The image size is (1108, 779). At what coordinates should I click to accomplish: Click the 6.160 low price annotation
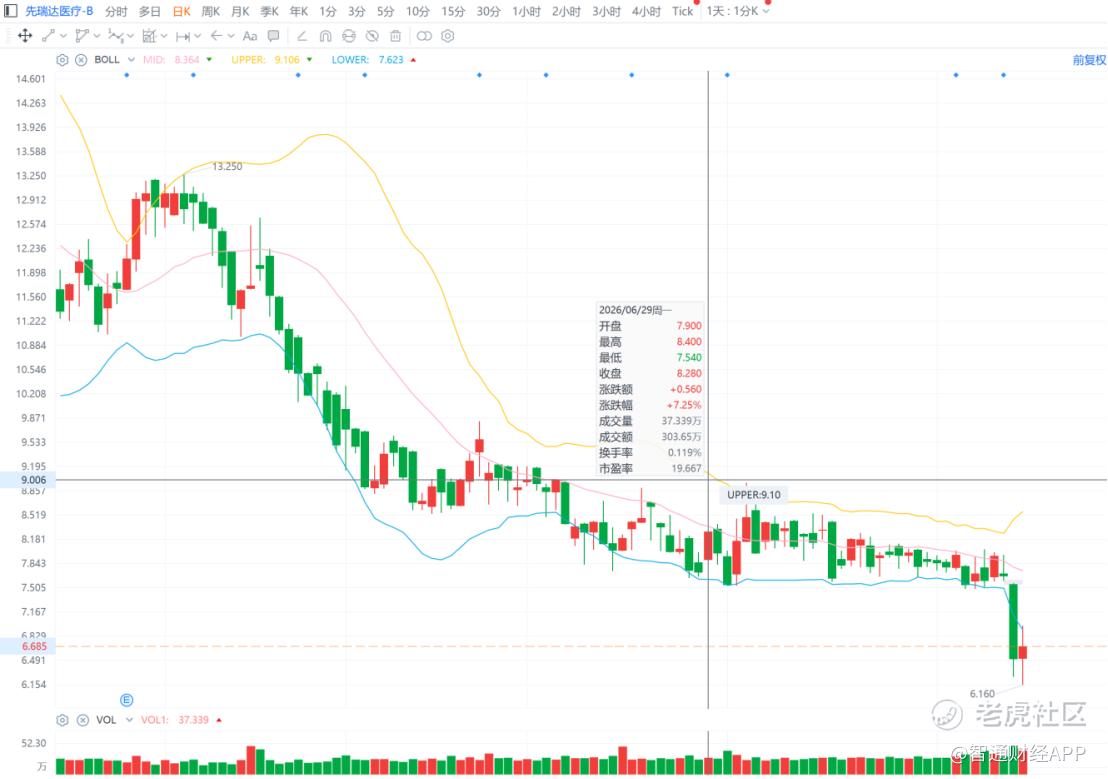tap(982, 693)
